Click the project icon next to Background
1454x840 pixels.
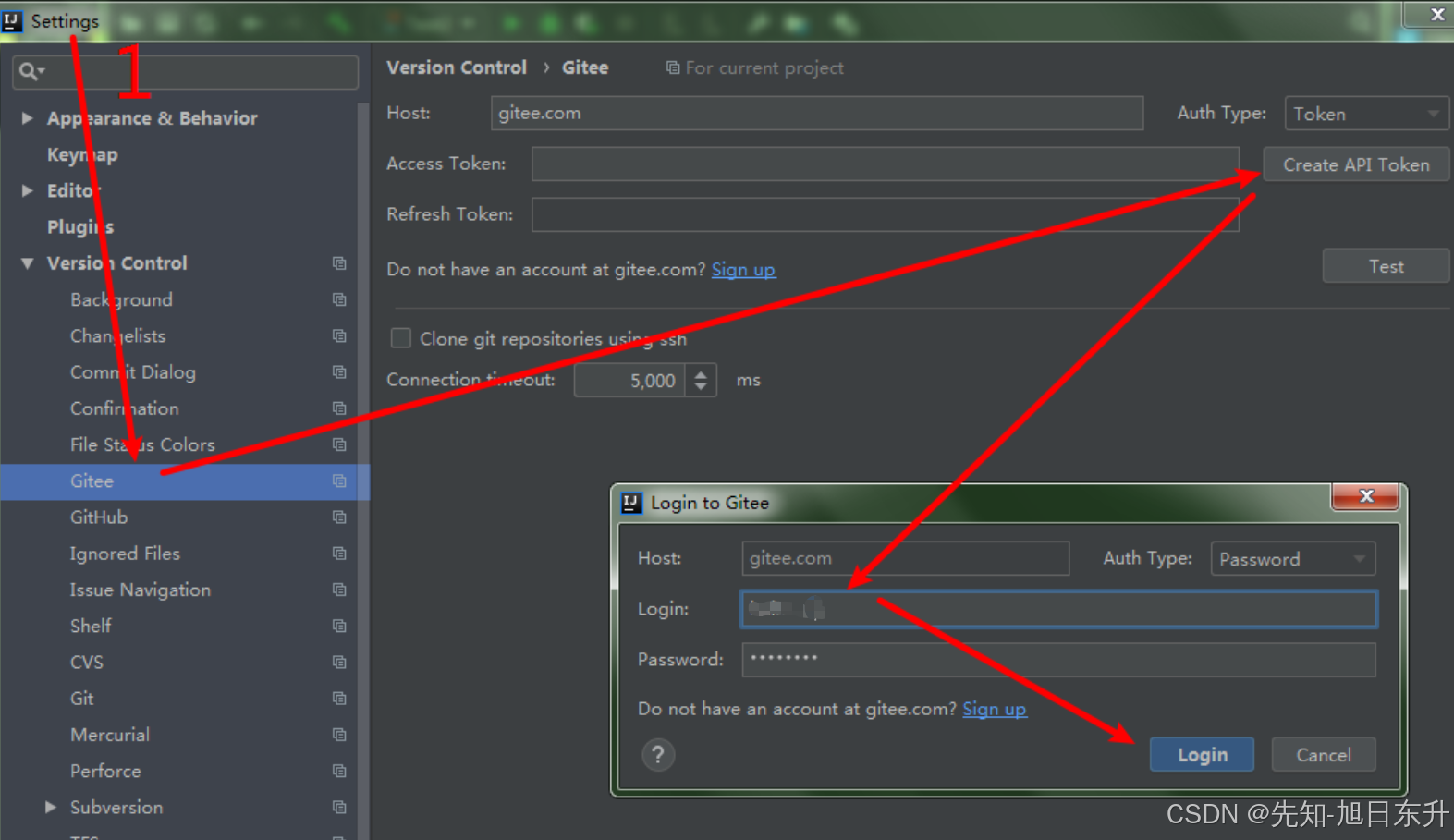[339, 299]
